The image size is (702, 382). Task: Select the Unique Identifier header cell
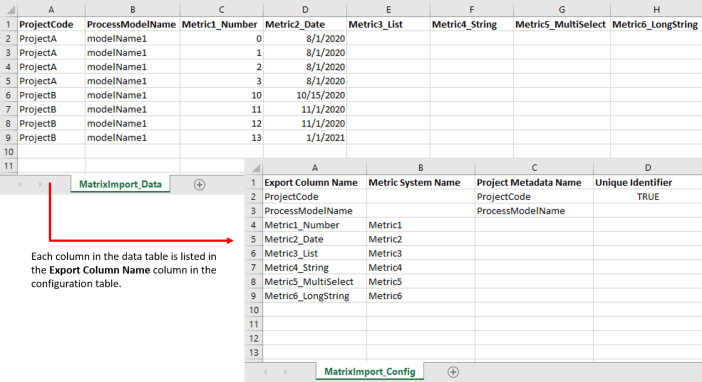click(647, 182)
